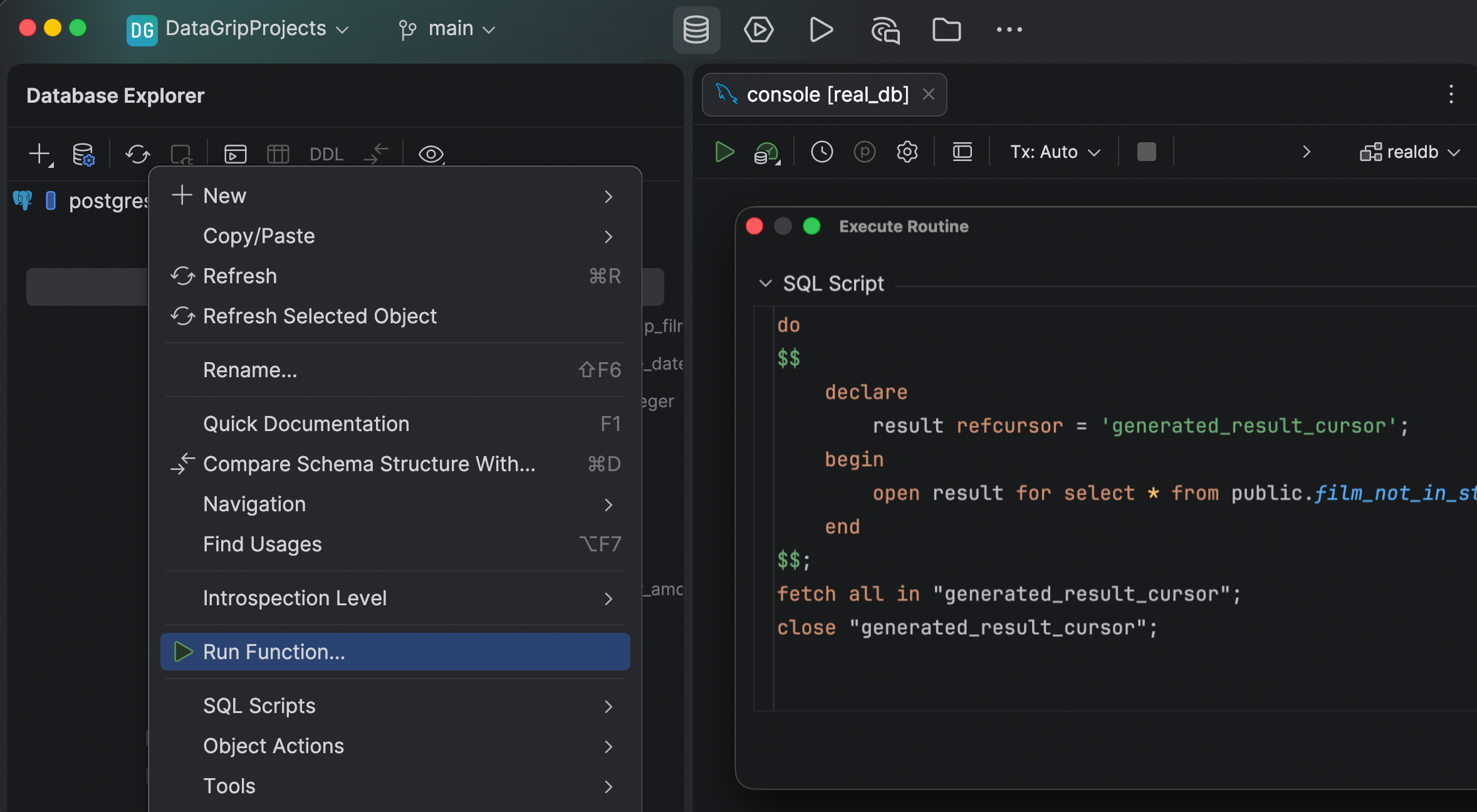Open the Tools submenu

pos(395,786)
